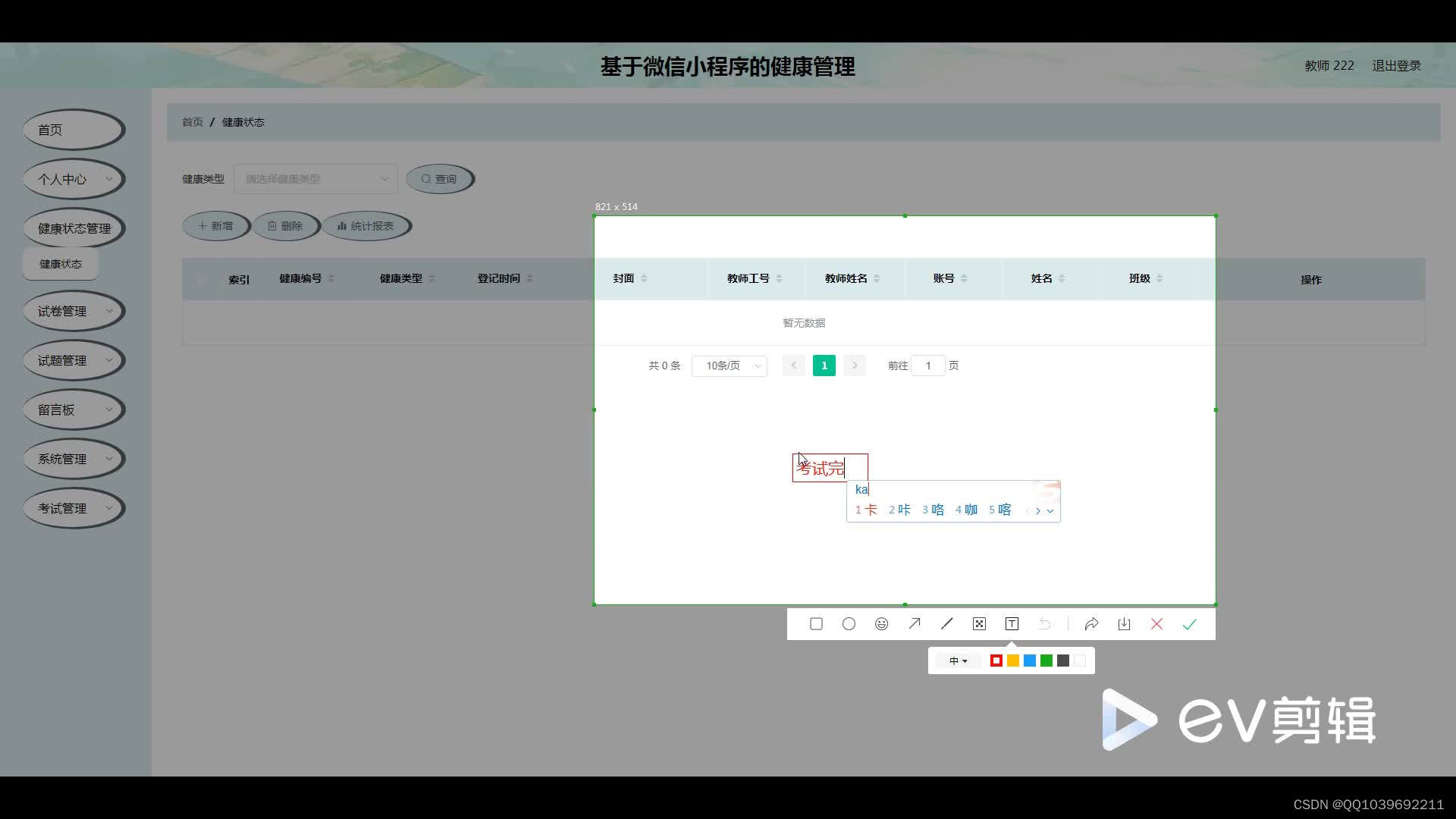Select the rectangle annotation tool

(x=816, y=624)
